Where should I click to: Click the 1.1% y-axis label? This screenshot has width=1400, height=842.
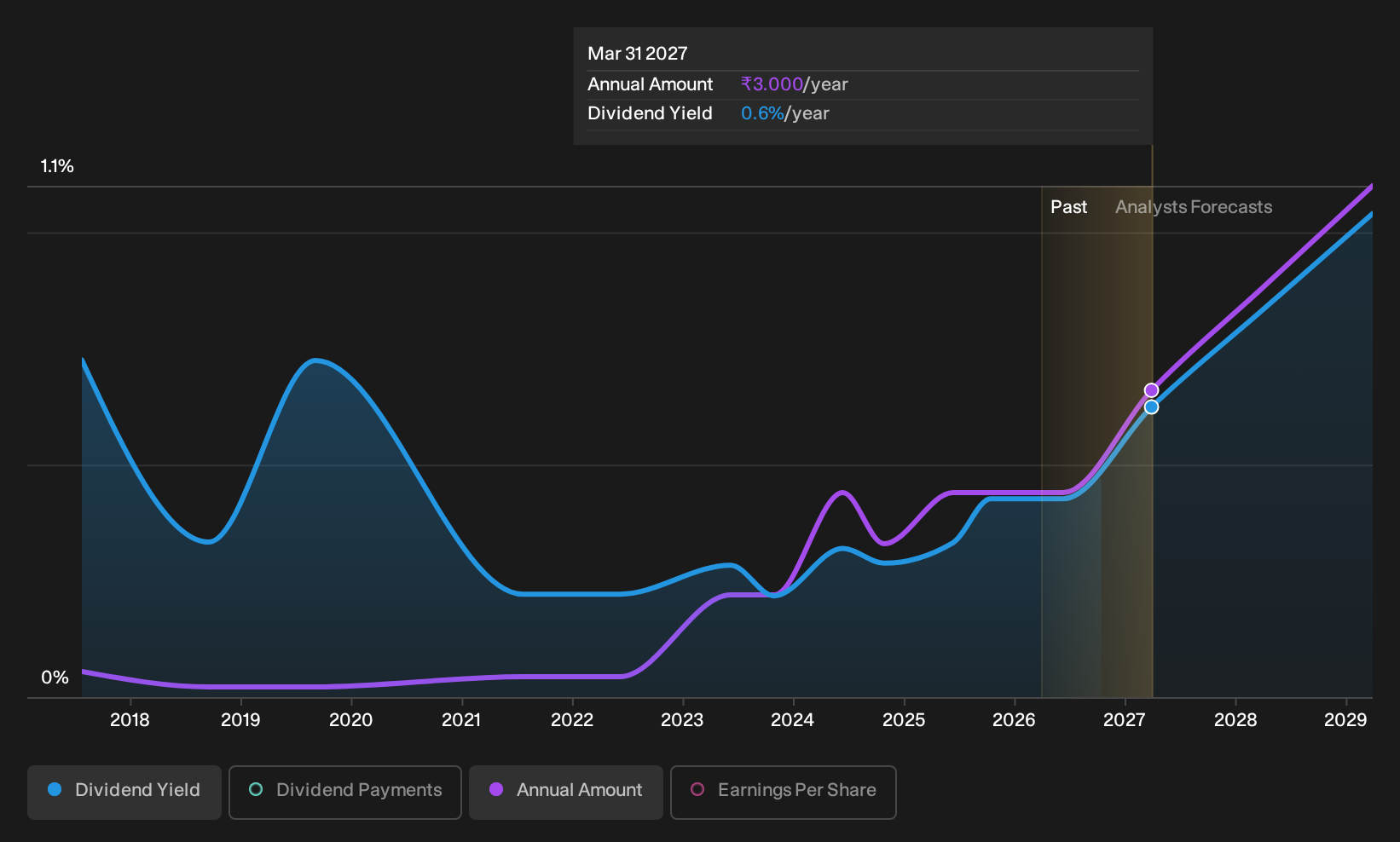click(x=57, y=166)
